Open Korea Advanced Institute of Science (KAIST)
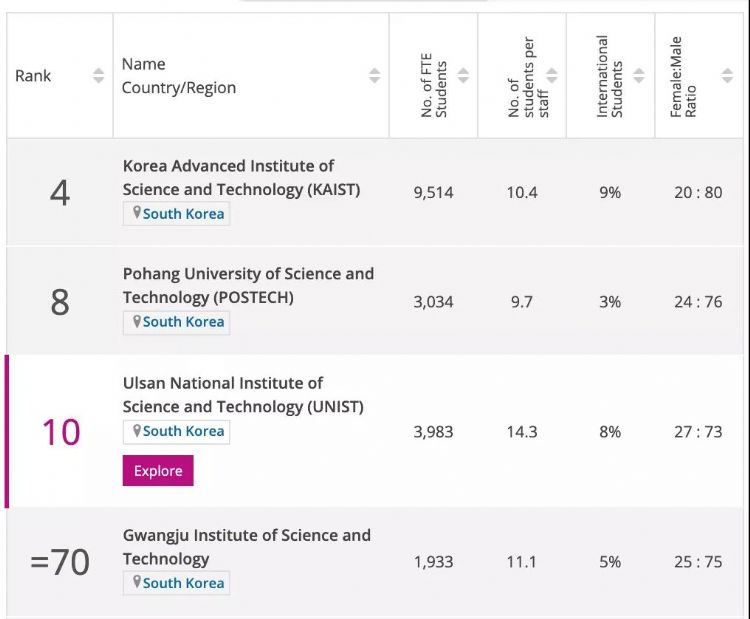This screenshot has height=619, width=750. pyautogui.click(x=241, y=177)
